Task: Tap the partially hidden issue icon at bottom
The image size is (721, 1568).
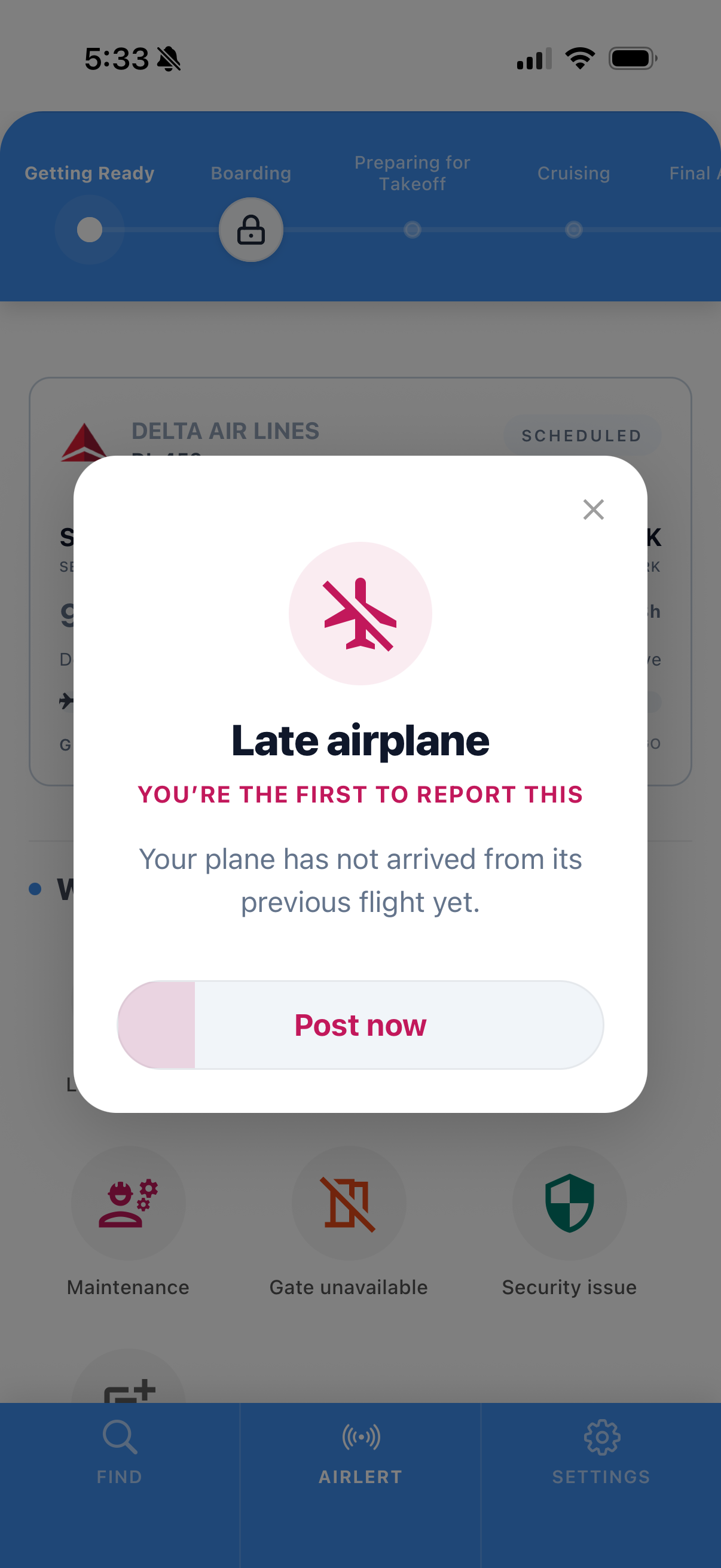Action: click(x=129, y=1387)
